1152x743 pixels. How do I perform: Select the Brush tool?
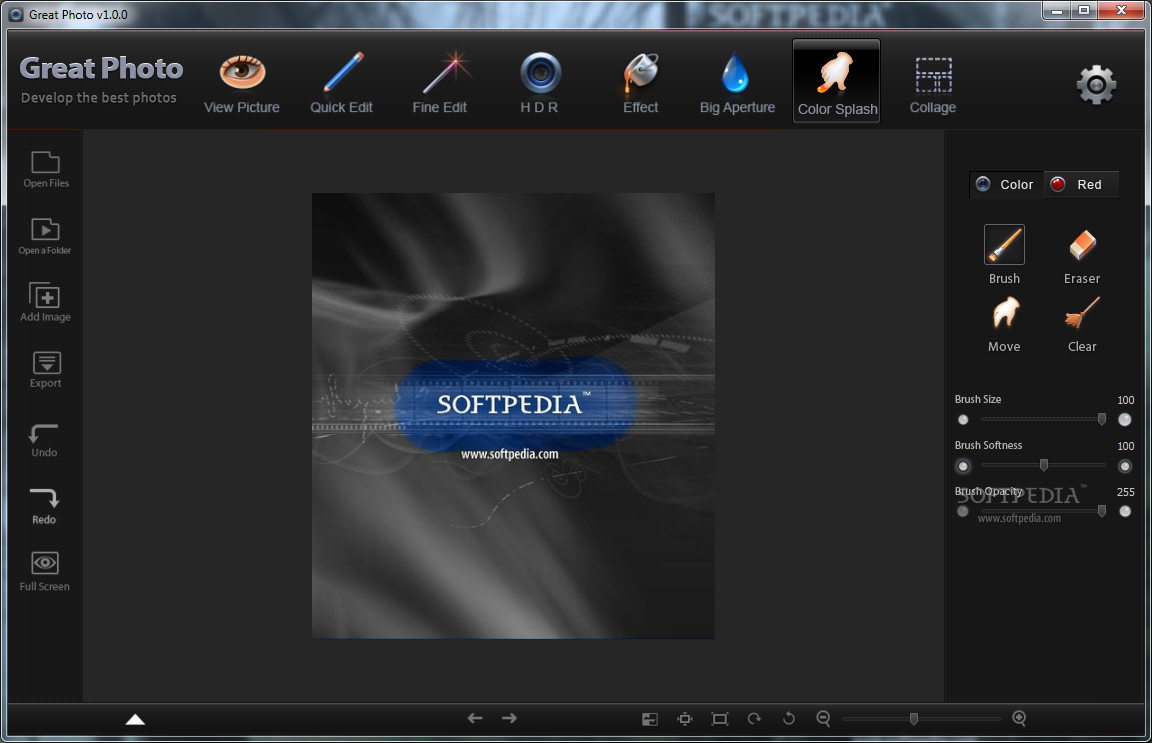tap(1004, 255)
